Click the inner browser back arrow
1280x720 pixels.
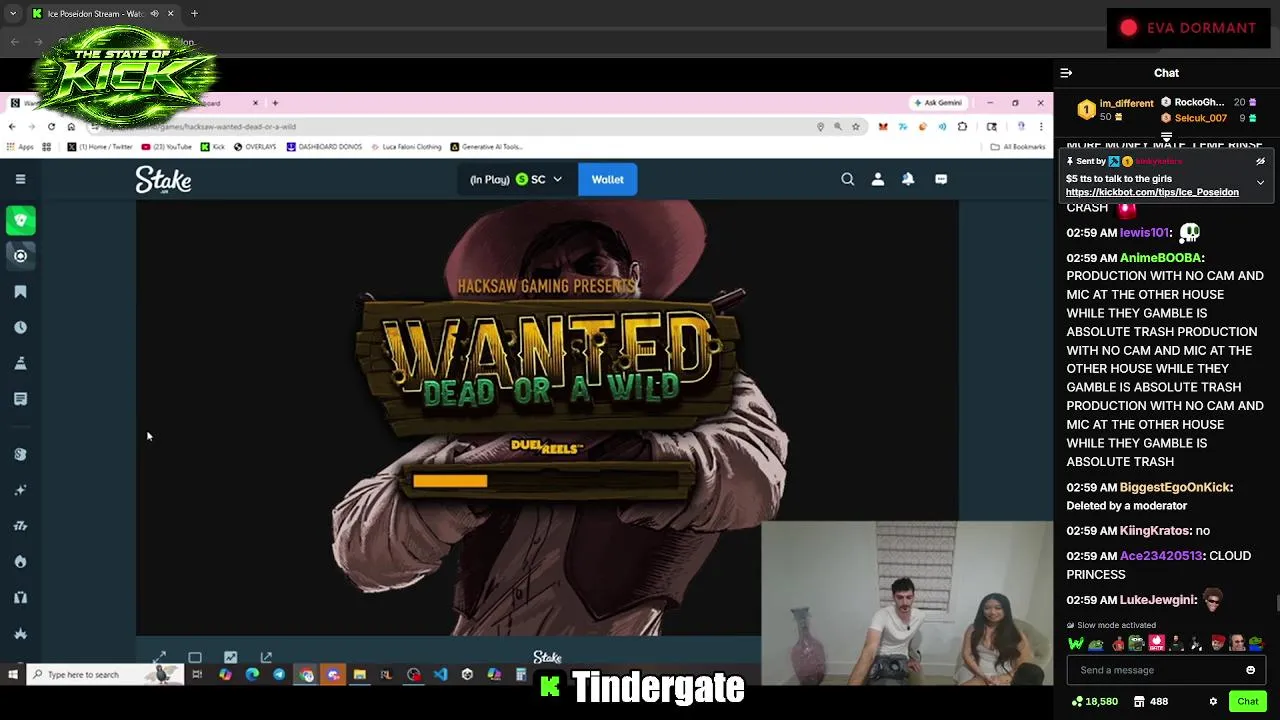click(12, 127)
